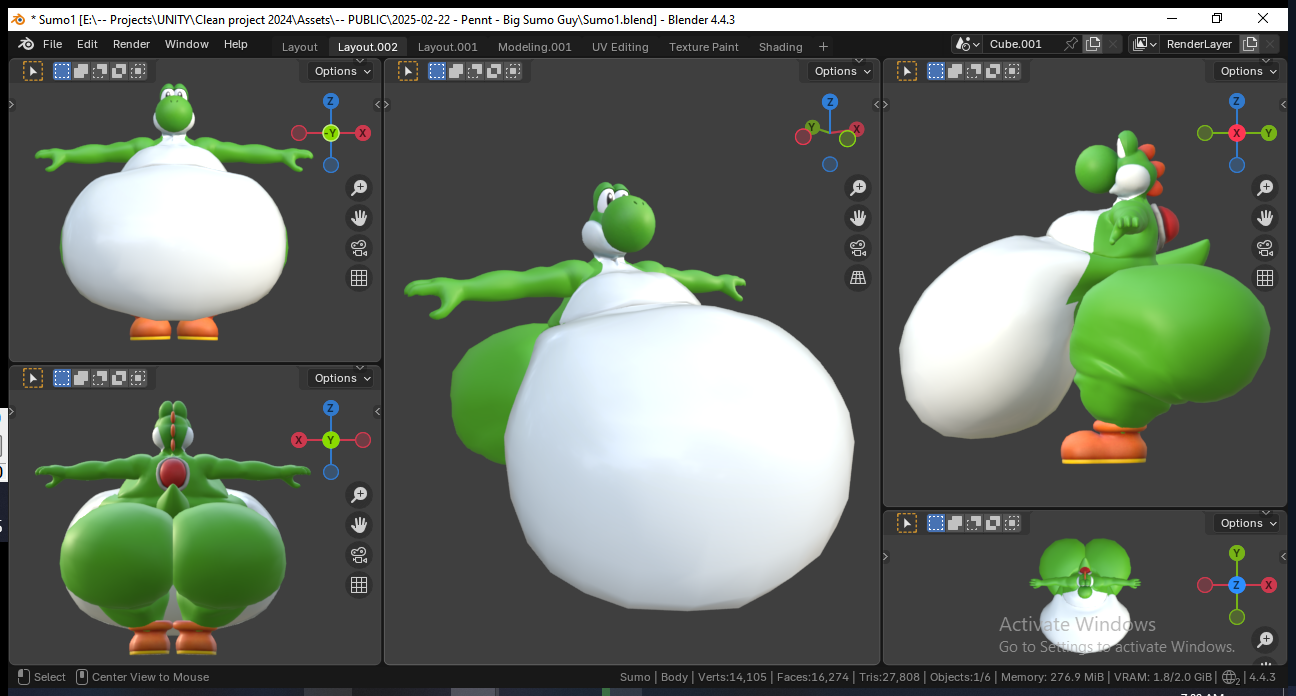This screenshot has width=1296, height=696.
Task: Click the RenderLayer view layer name field
Action: (x=1199, y=44)
